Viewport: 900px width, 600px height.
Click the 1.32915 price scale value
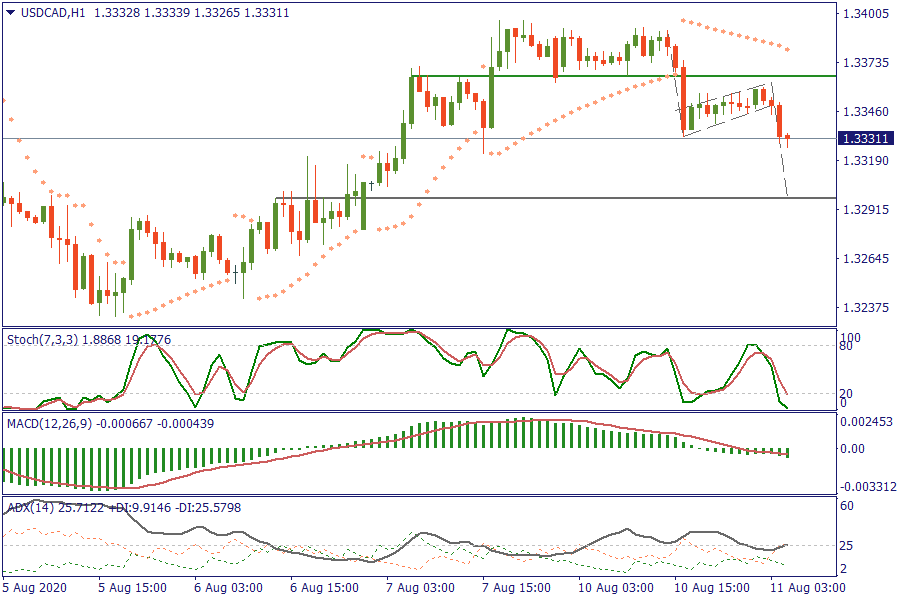point(866,210)
